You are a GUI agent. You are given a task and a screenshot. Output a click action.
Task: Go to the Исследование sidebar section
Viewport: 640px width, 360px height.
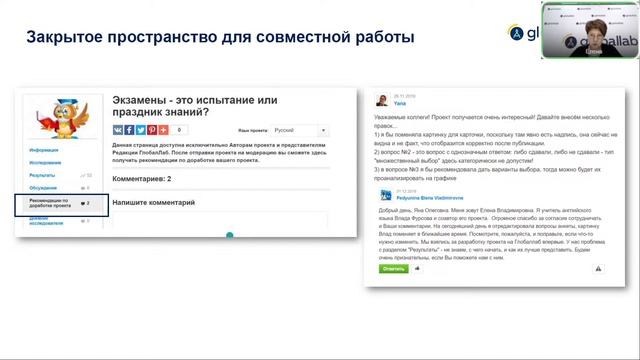45,163
